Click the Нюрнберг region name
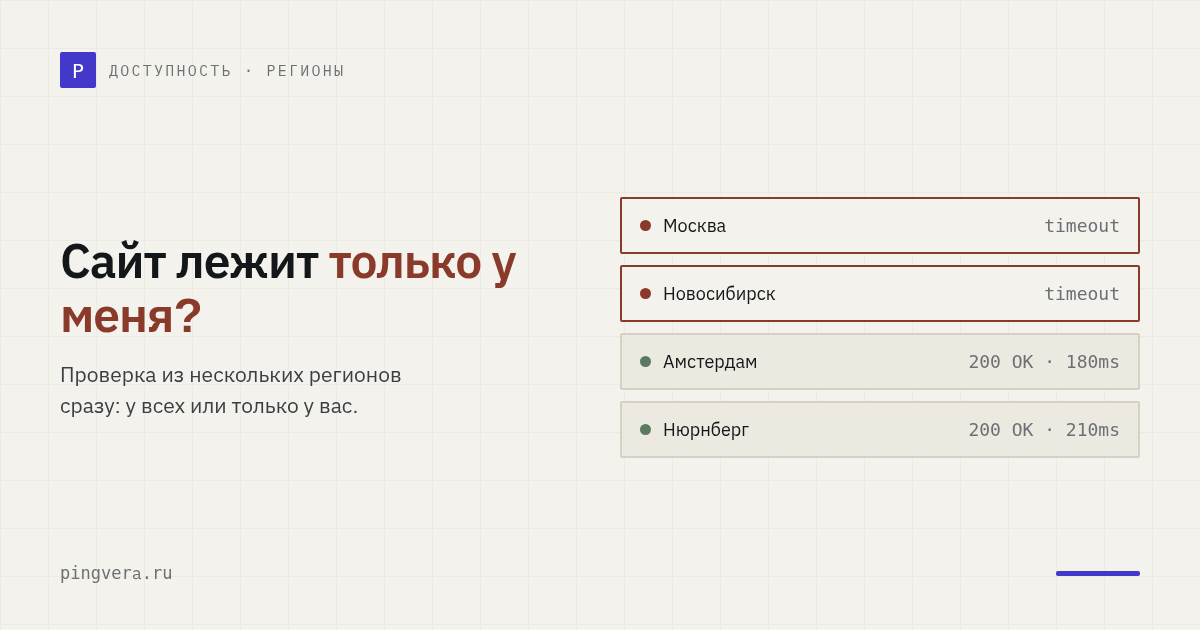Viewport: 1200px width, 630px height. 706,430
